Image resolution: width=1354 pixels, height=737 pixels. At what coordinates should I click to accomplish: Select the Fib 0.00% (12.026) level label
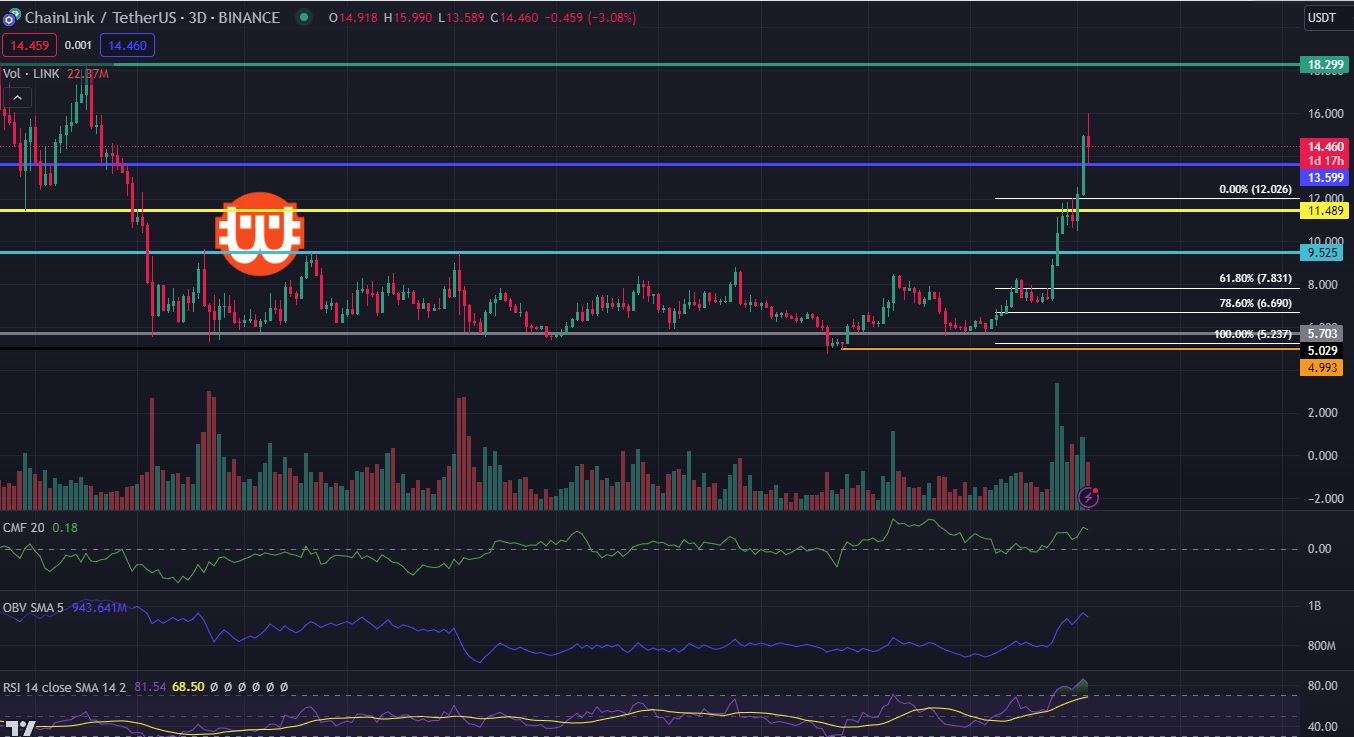tap(1255, 189)
